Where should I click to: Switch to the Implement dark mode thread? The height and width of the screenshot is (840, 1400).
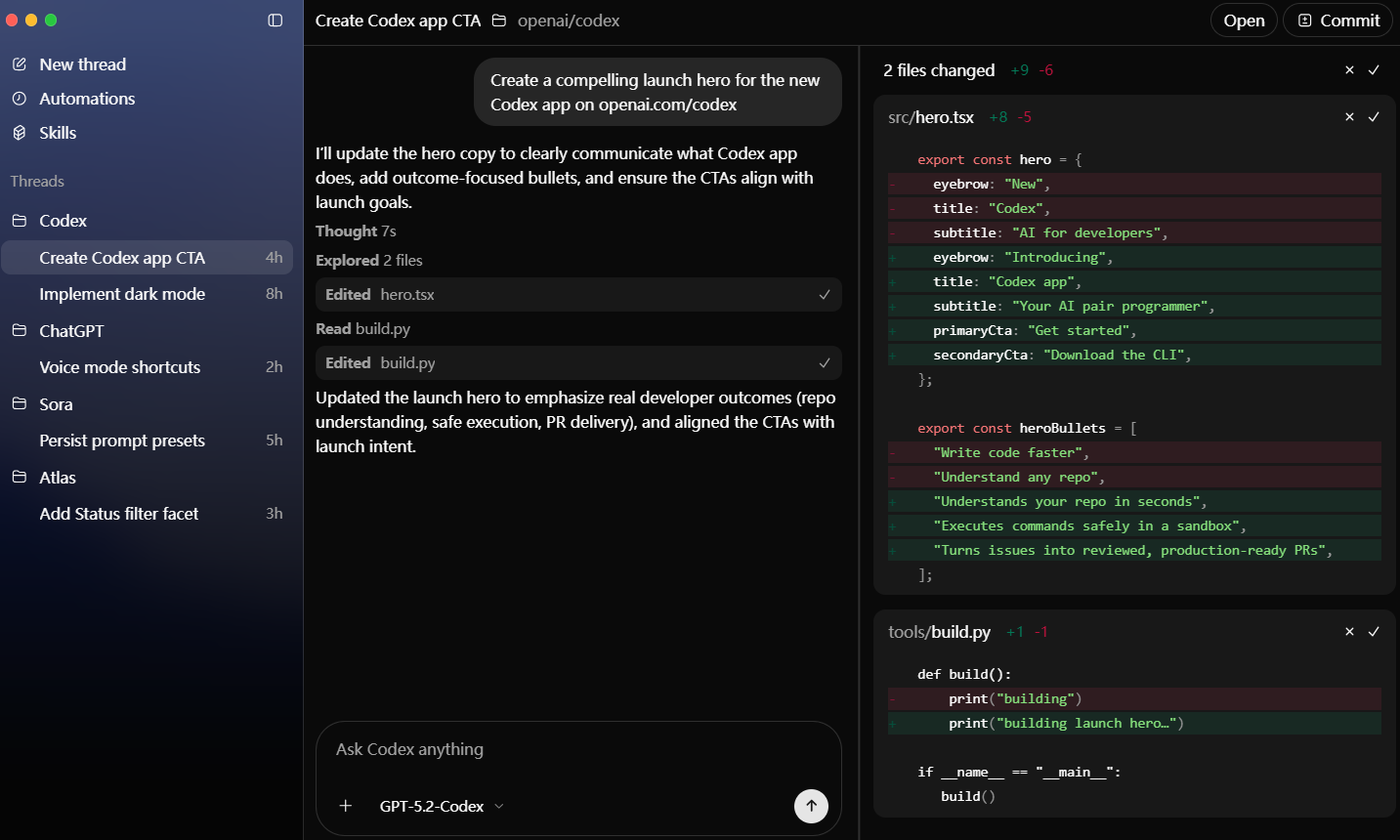121,293
